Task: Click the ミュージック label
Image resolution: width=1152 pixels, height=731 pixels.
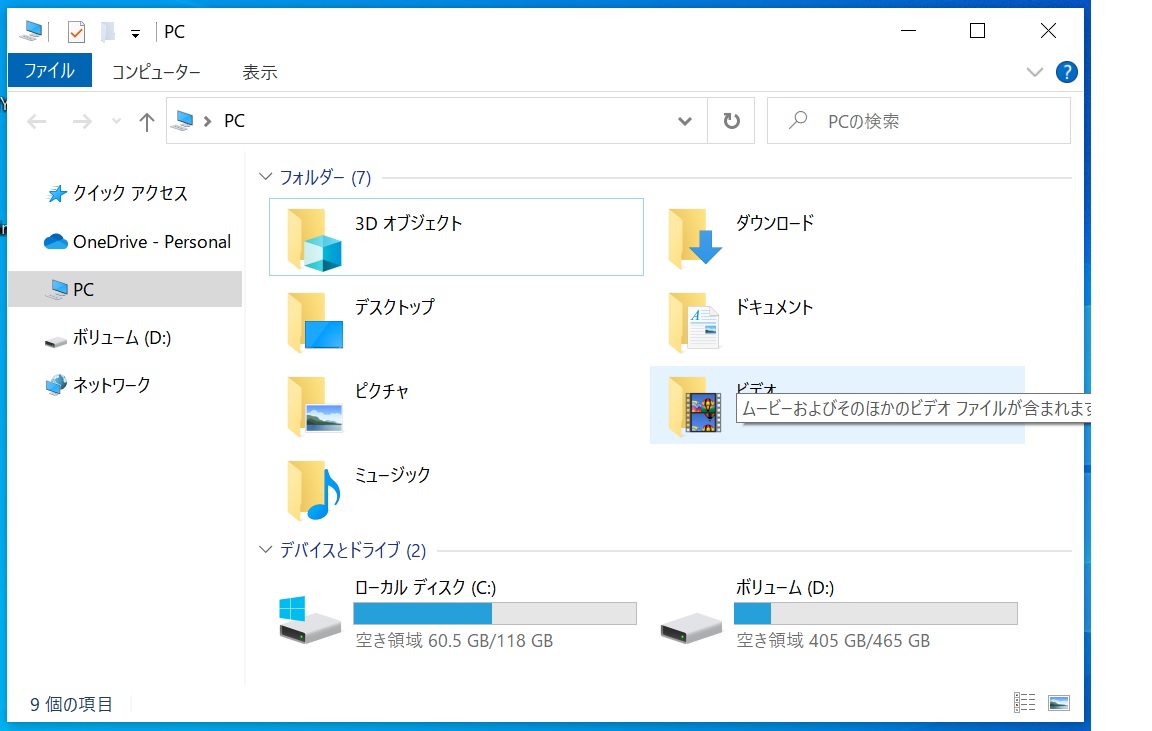Action: point(392,475)
